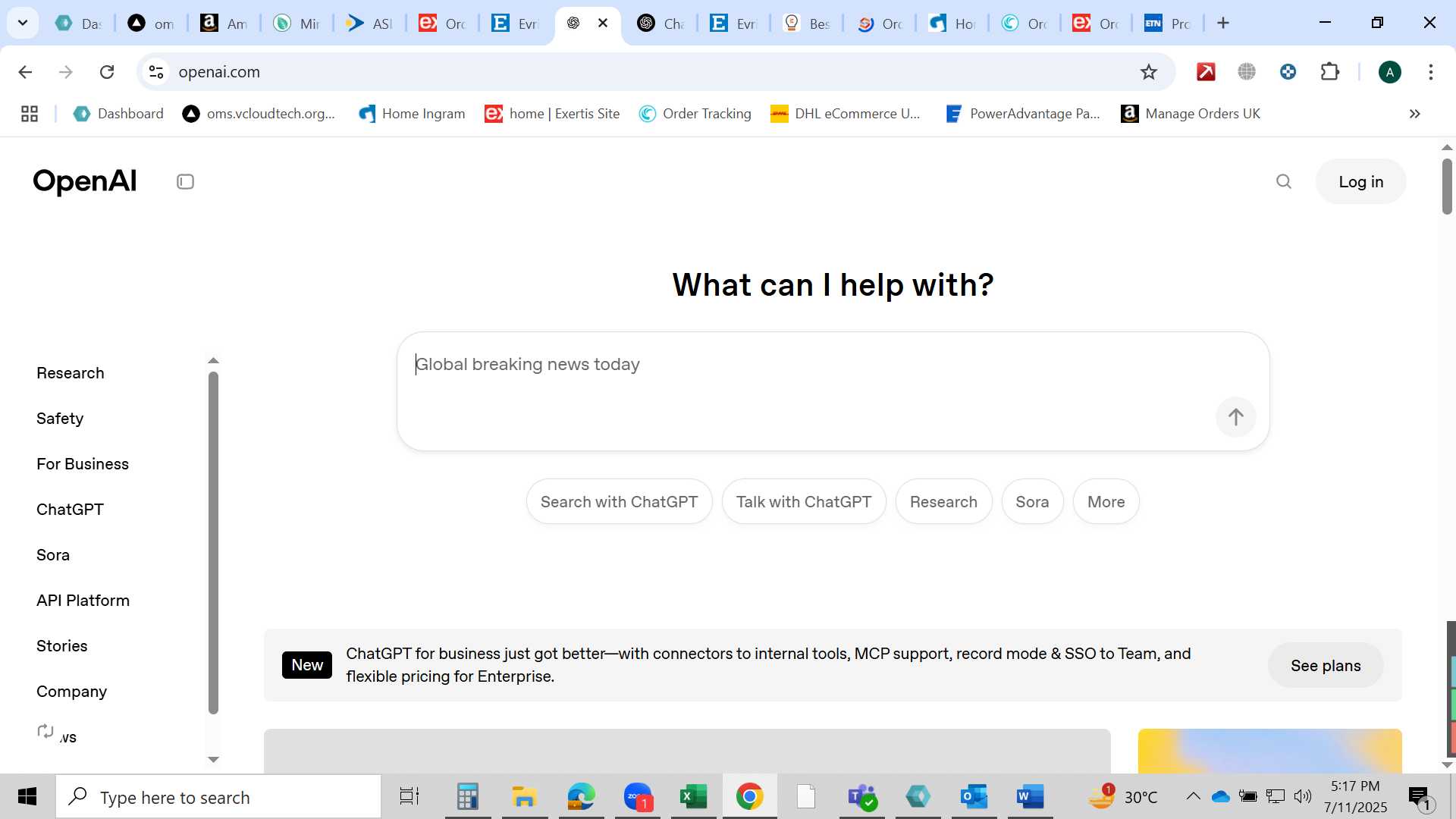Image resolution: width=1456 pixels, height=819 pixels.
Task: Switch to the ETN Pro tab
Action: pos(1168,24)
